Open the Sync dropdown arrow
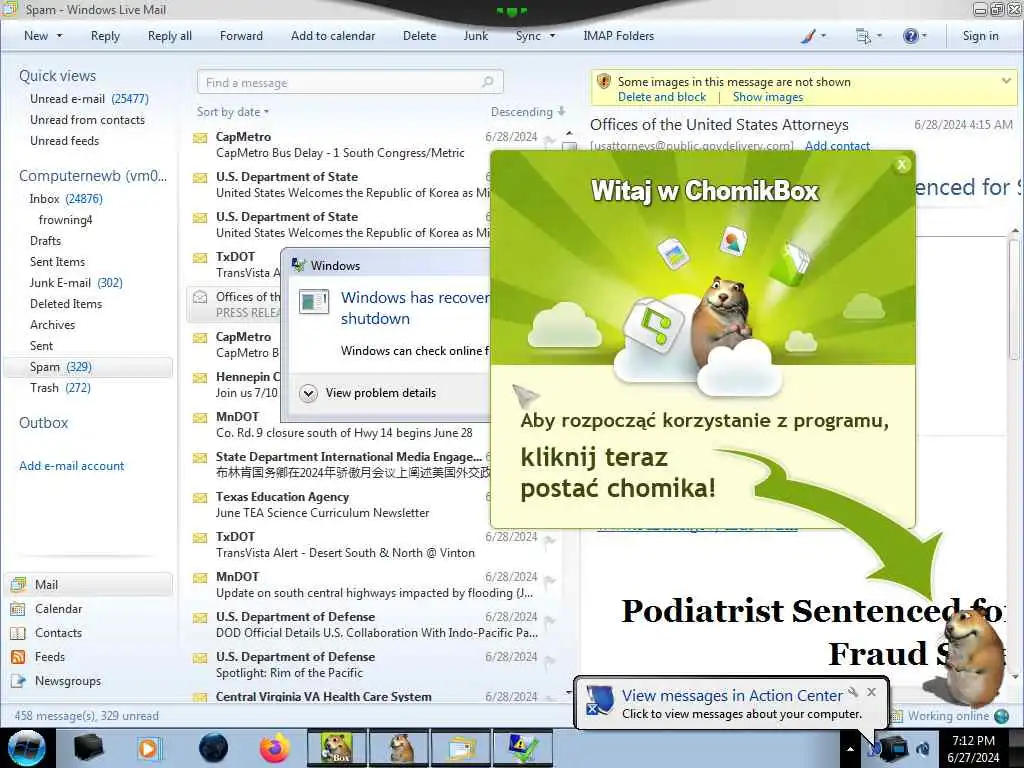 pyautogui.click(x=552, y=36)
